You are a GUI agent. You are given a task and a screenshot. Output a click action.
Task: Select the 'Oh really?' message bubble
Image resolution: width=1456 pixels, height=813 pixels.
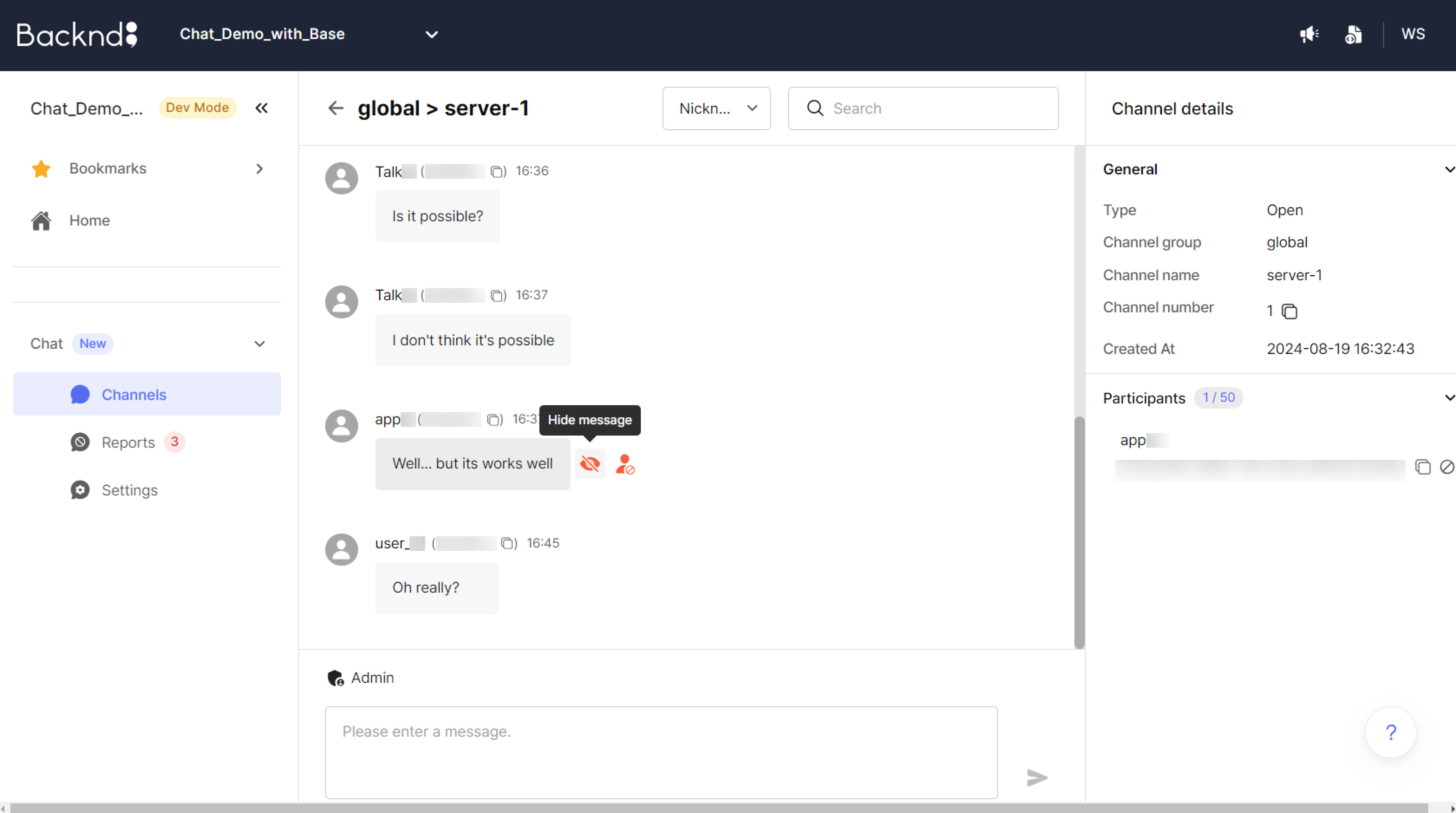tap(437, 588)
